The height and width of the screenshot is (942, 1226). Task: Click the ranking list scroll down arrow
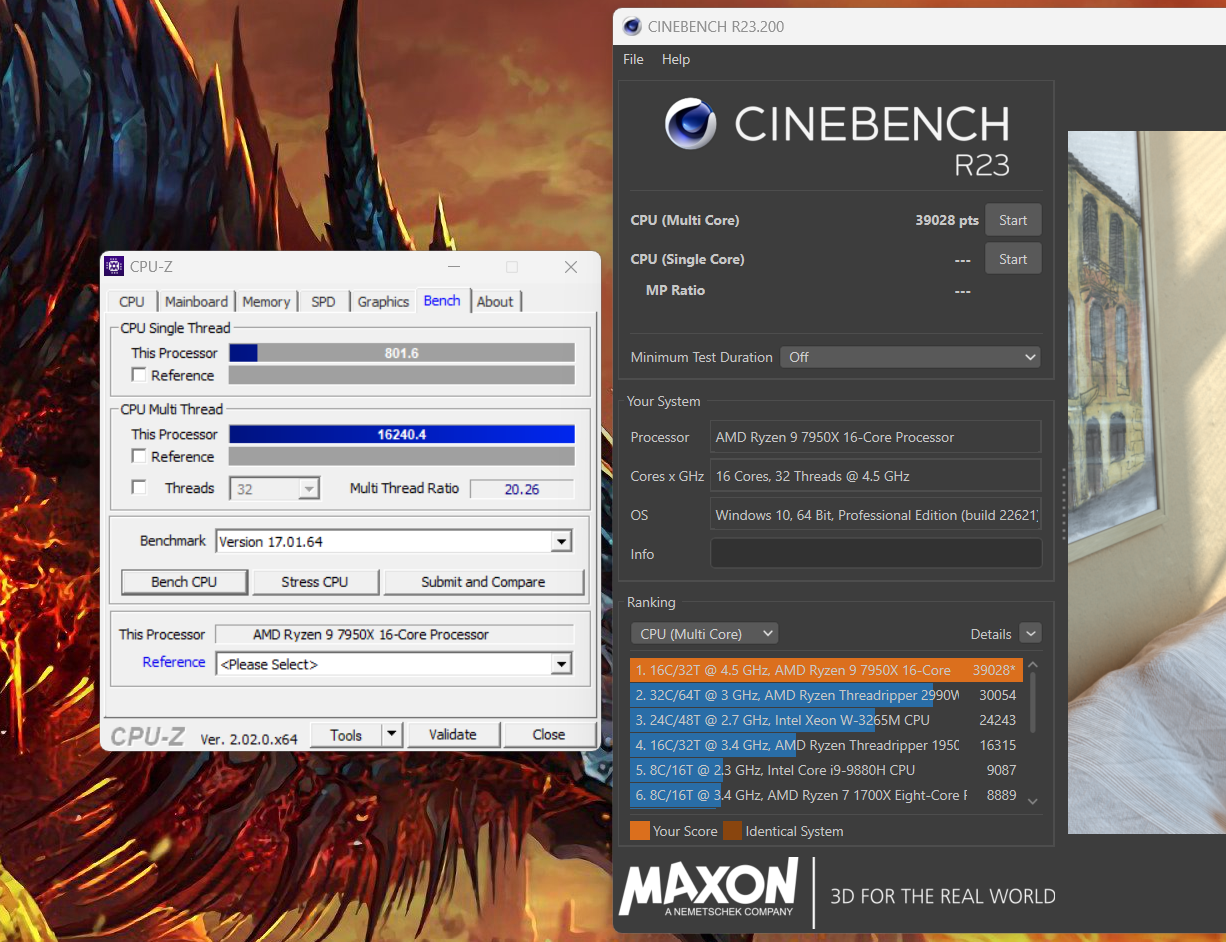pyautogui.click(x=1033, y=801)
